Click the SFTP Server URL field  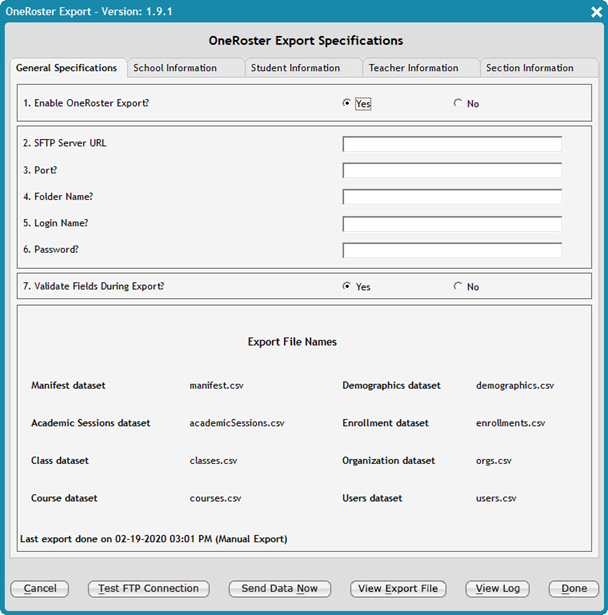[451, 144]
